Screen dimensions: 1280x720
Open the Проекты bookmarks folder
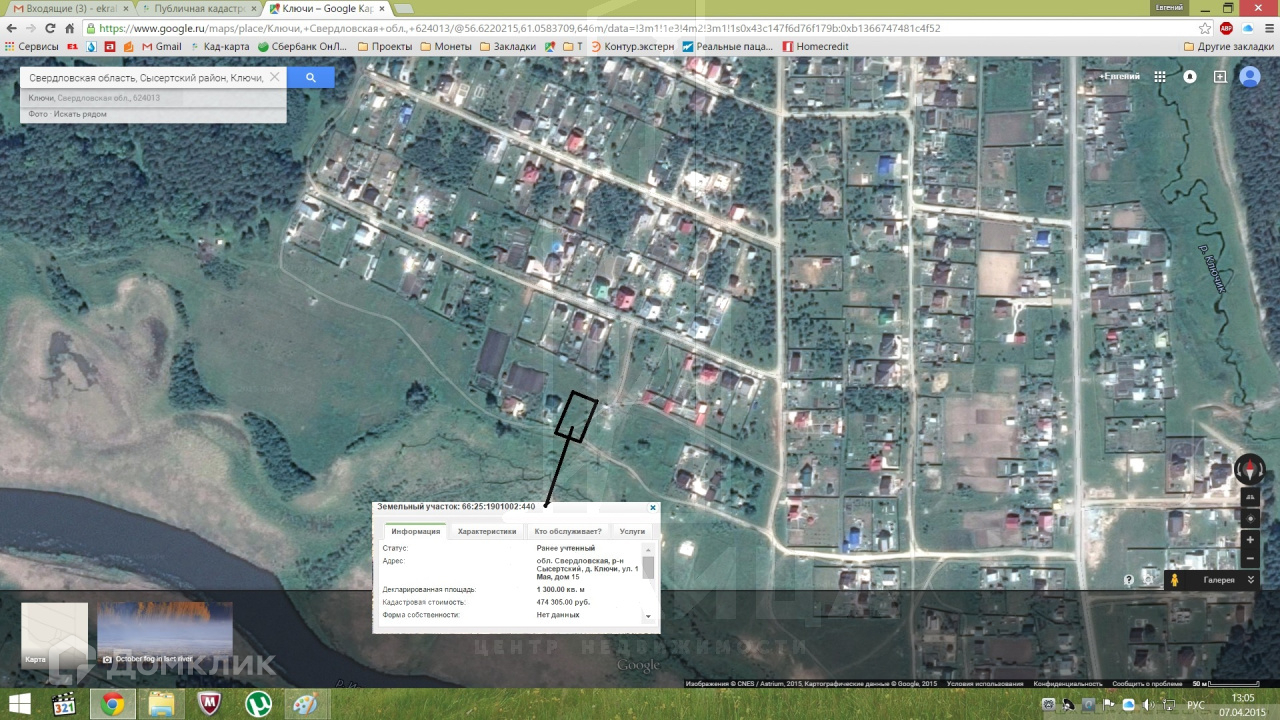click(384, 46)
